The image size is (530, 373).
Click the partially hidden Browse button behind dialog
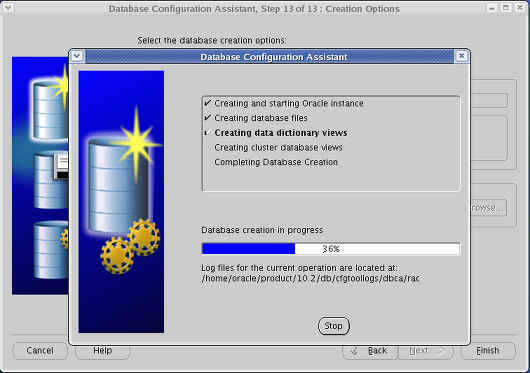[x=488, y=207]
